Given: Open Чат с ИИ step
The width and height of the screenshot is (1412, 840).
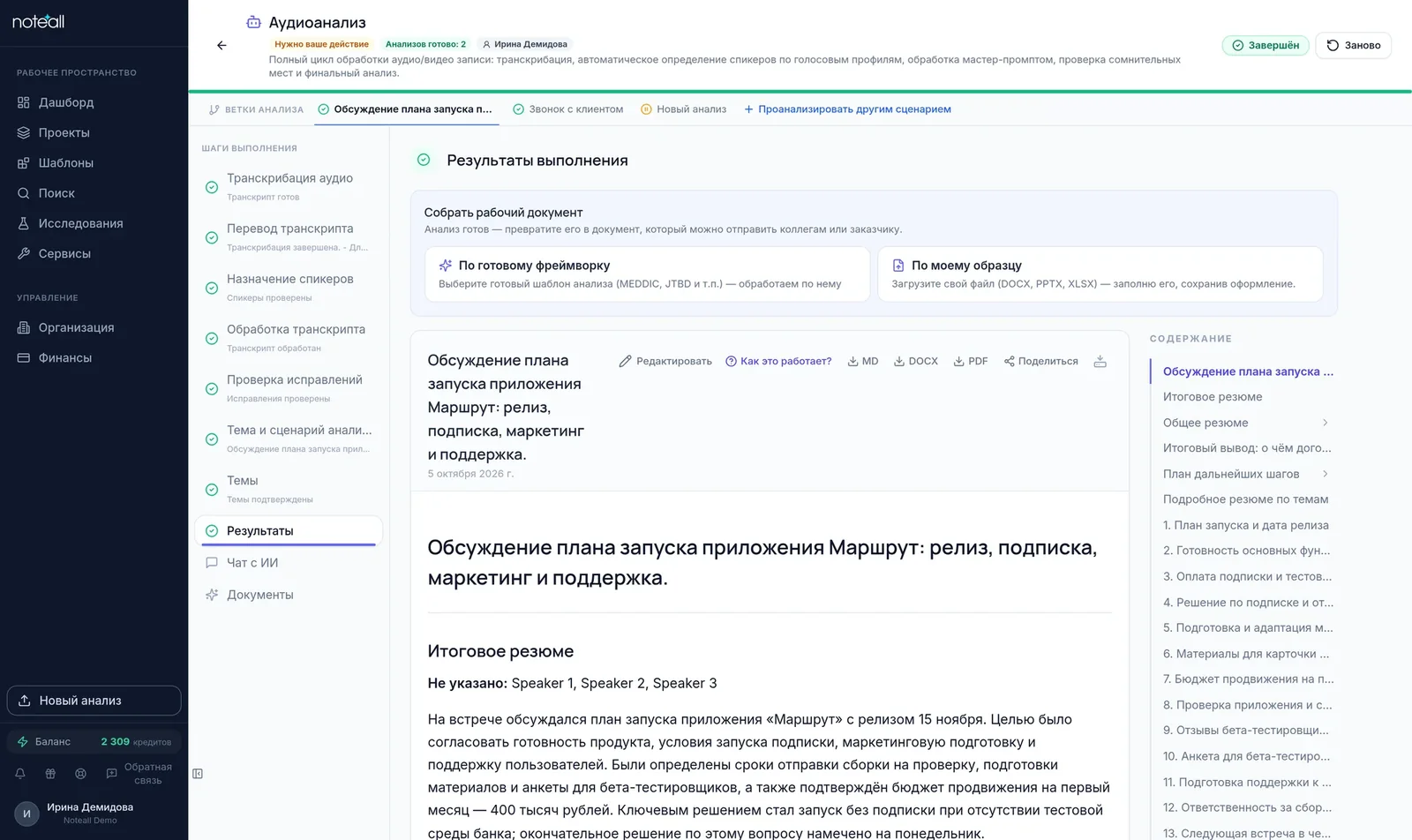Looking at the screenshot, I should [x=289, y=563].
